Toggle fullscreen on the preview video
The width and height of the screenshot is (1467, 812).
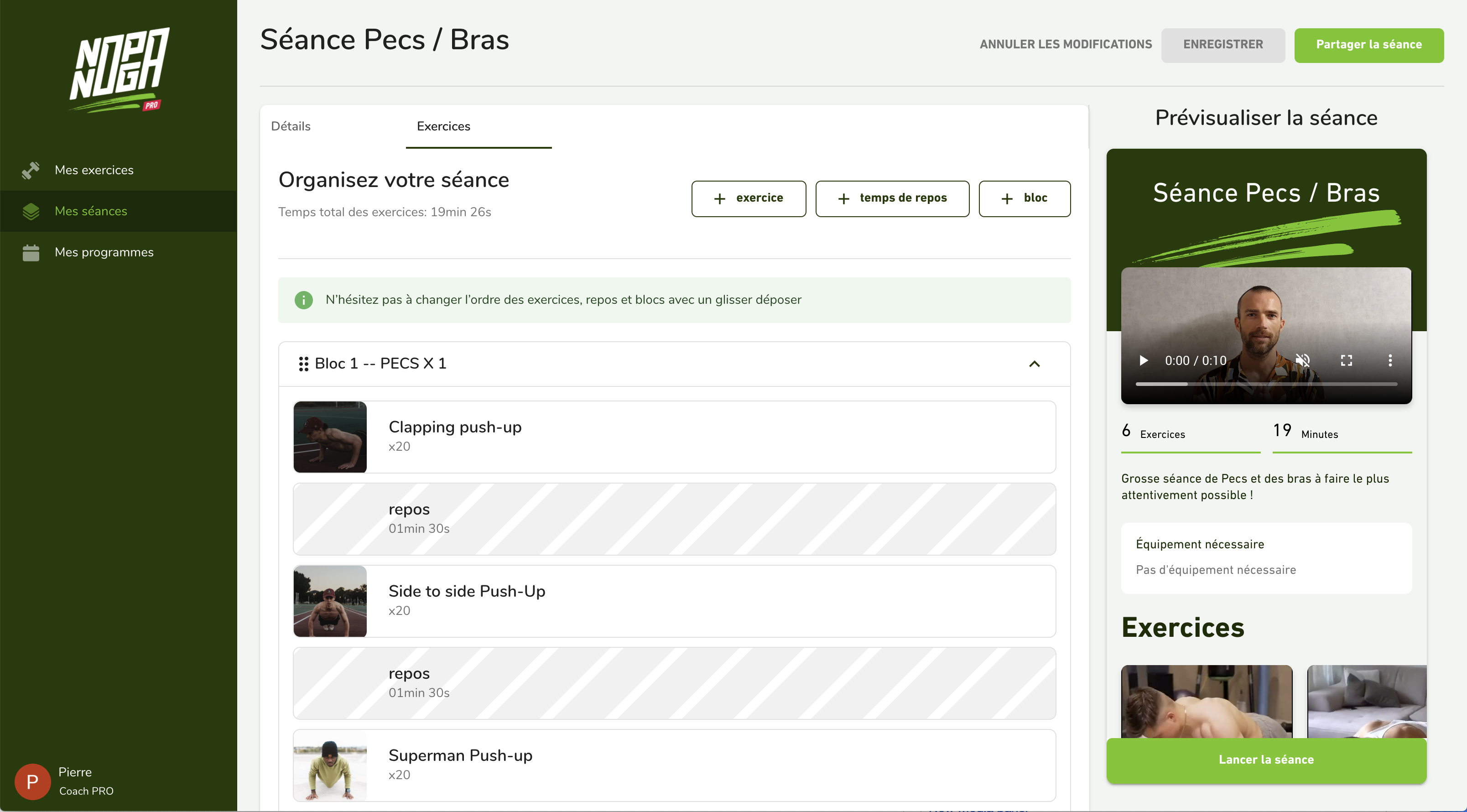tap(1346, 360)
